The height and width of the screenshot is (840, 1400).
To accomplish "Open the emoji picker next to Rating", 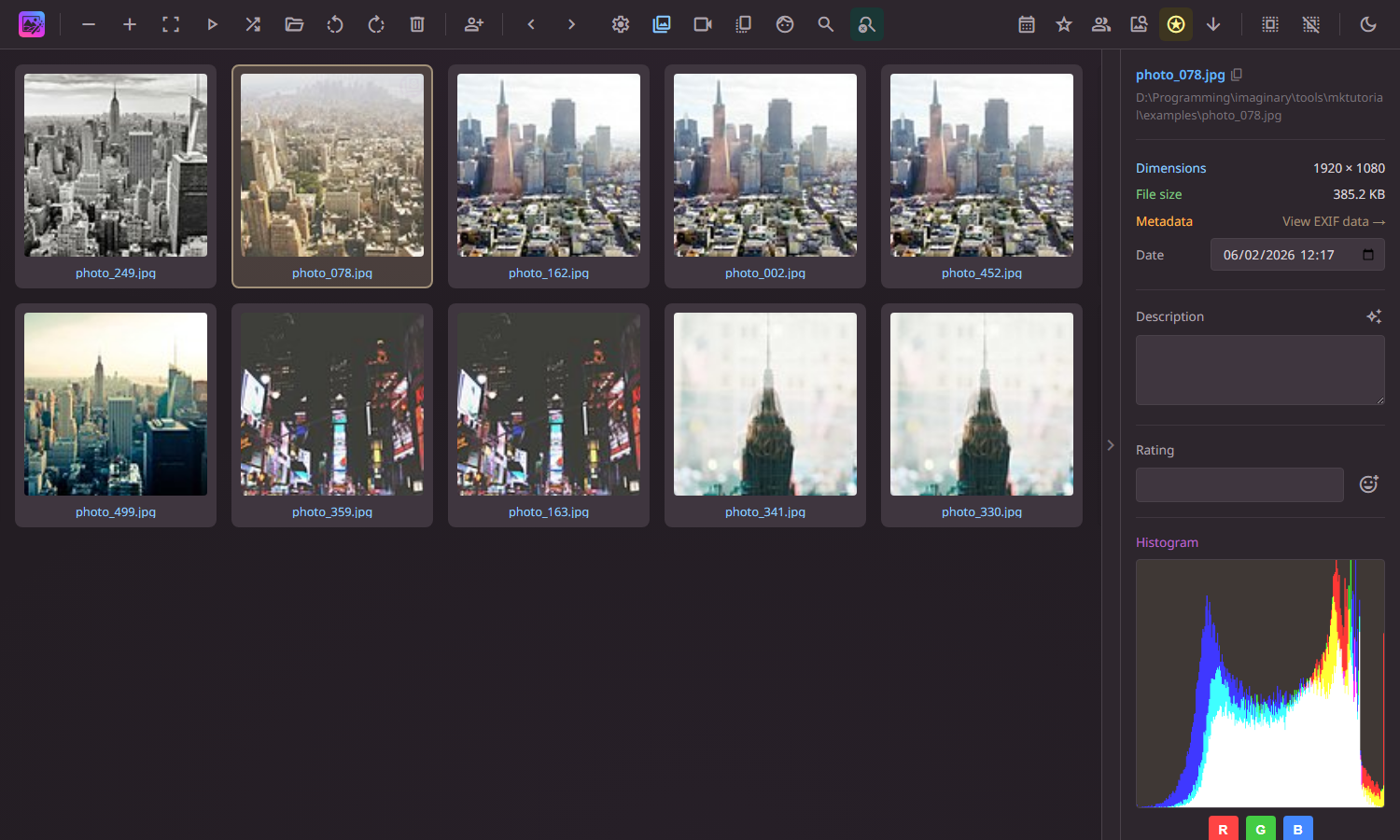I will point(1368,484).
